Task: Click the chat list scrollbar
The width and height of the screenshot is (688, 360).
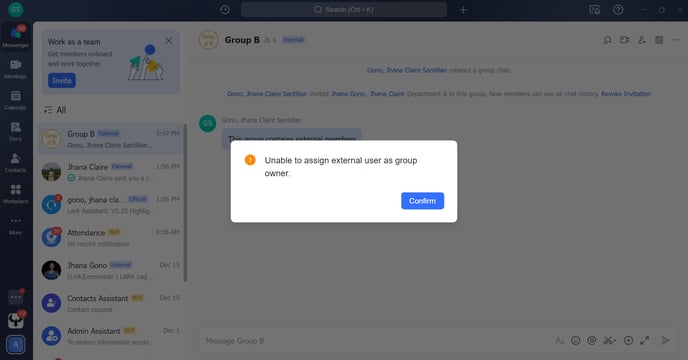Action: (185, 203)
